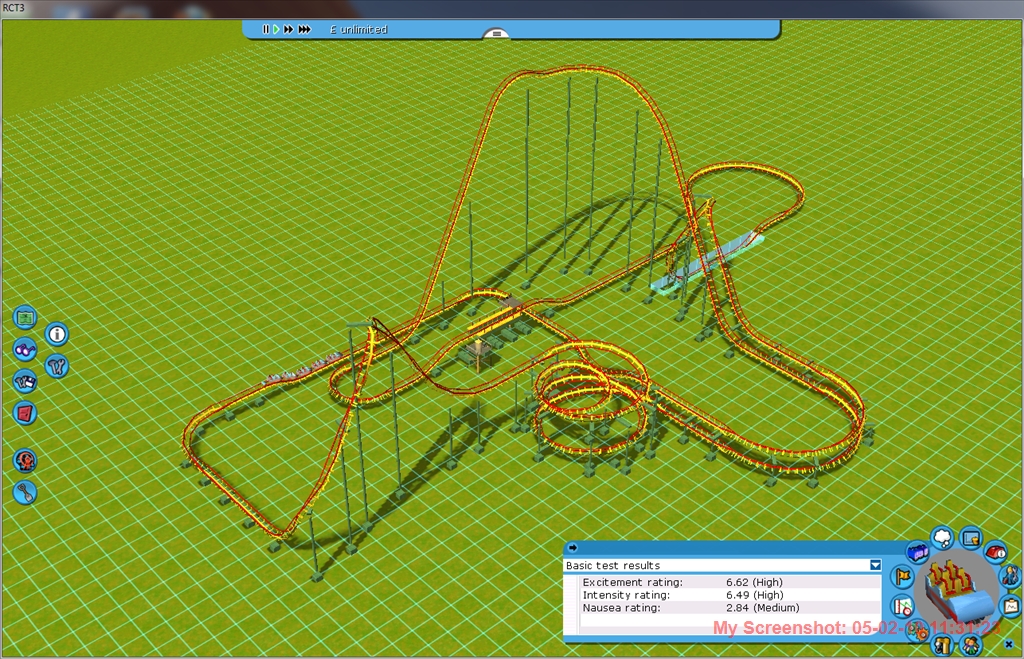1024x659 pixels.
Task: Open the info panel icon
Action: (x=57, y=334)
